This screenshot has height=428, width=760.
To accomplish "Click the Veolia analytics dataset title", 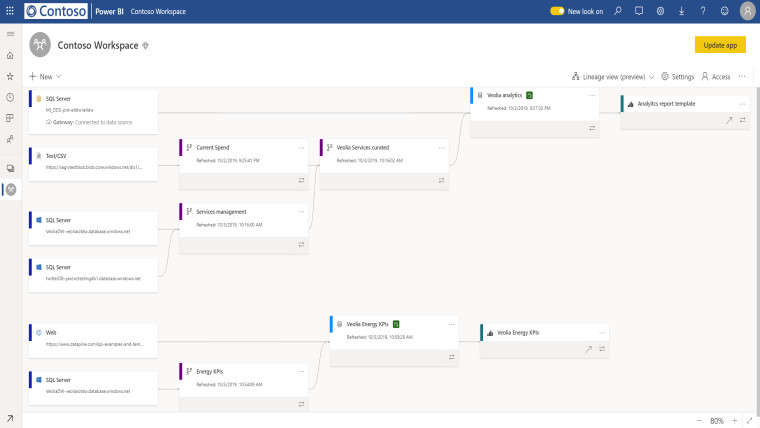I will [504, 95].
